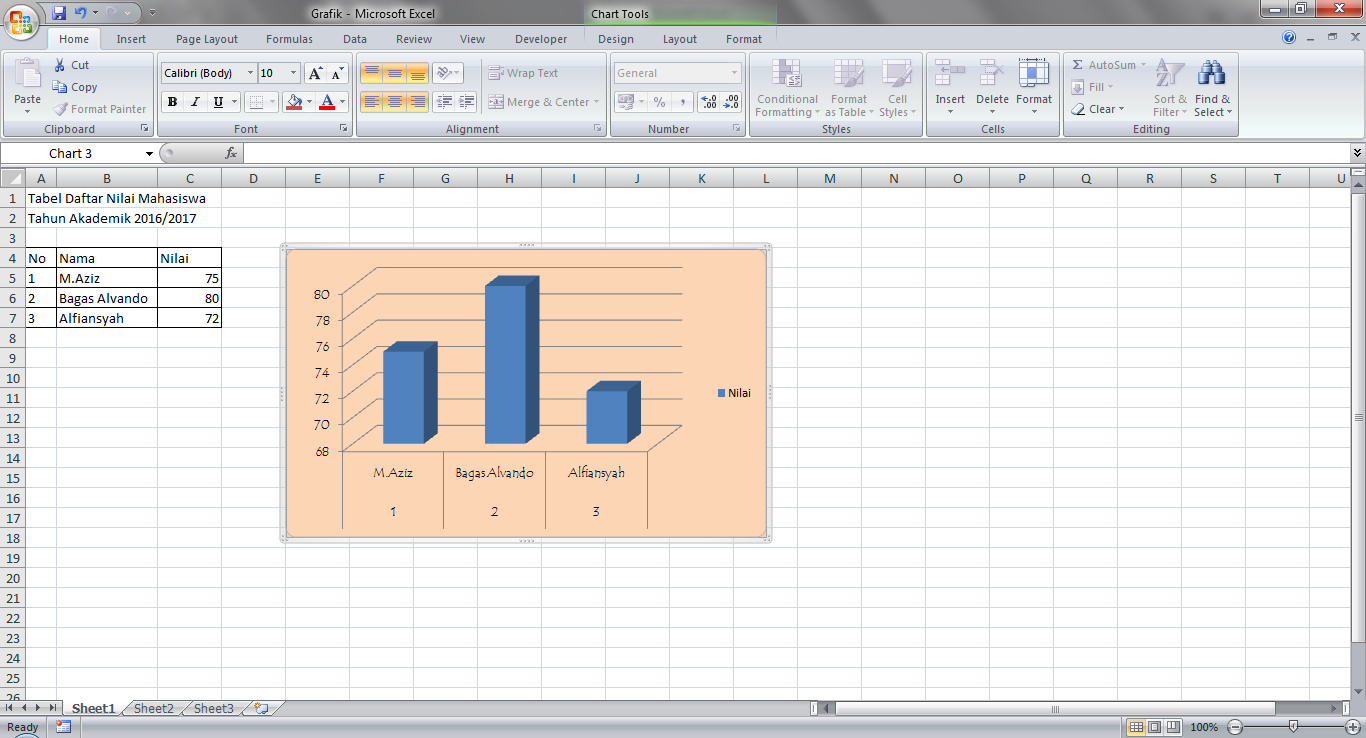
Task: Copy the selected chart
Action: (75, 87)
